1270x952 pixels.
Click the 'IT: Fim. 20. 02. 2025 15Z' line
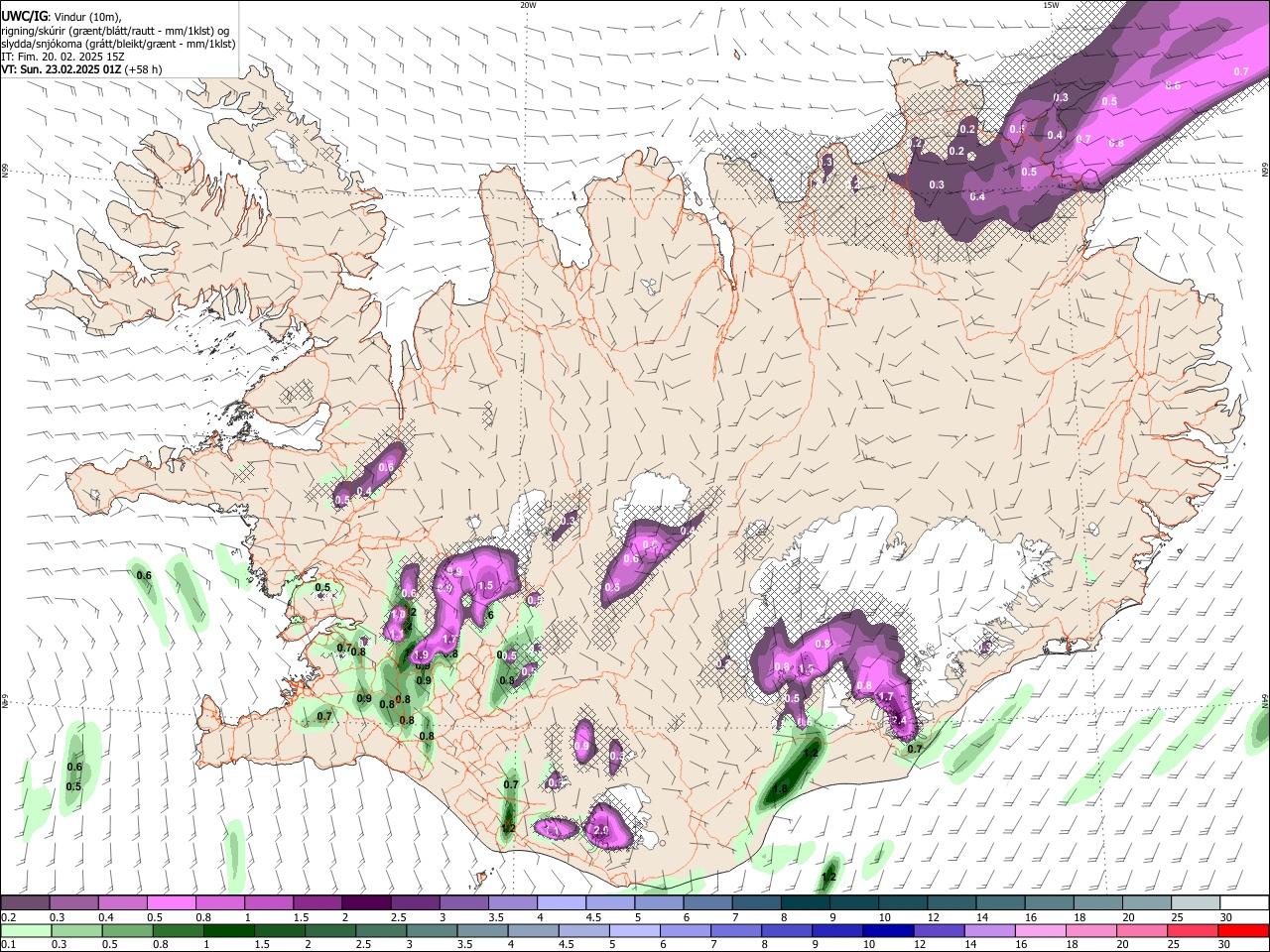point(63,57)
